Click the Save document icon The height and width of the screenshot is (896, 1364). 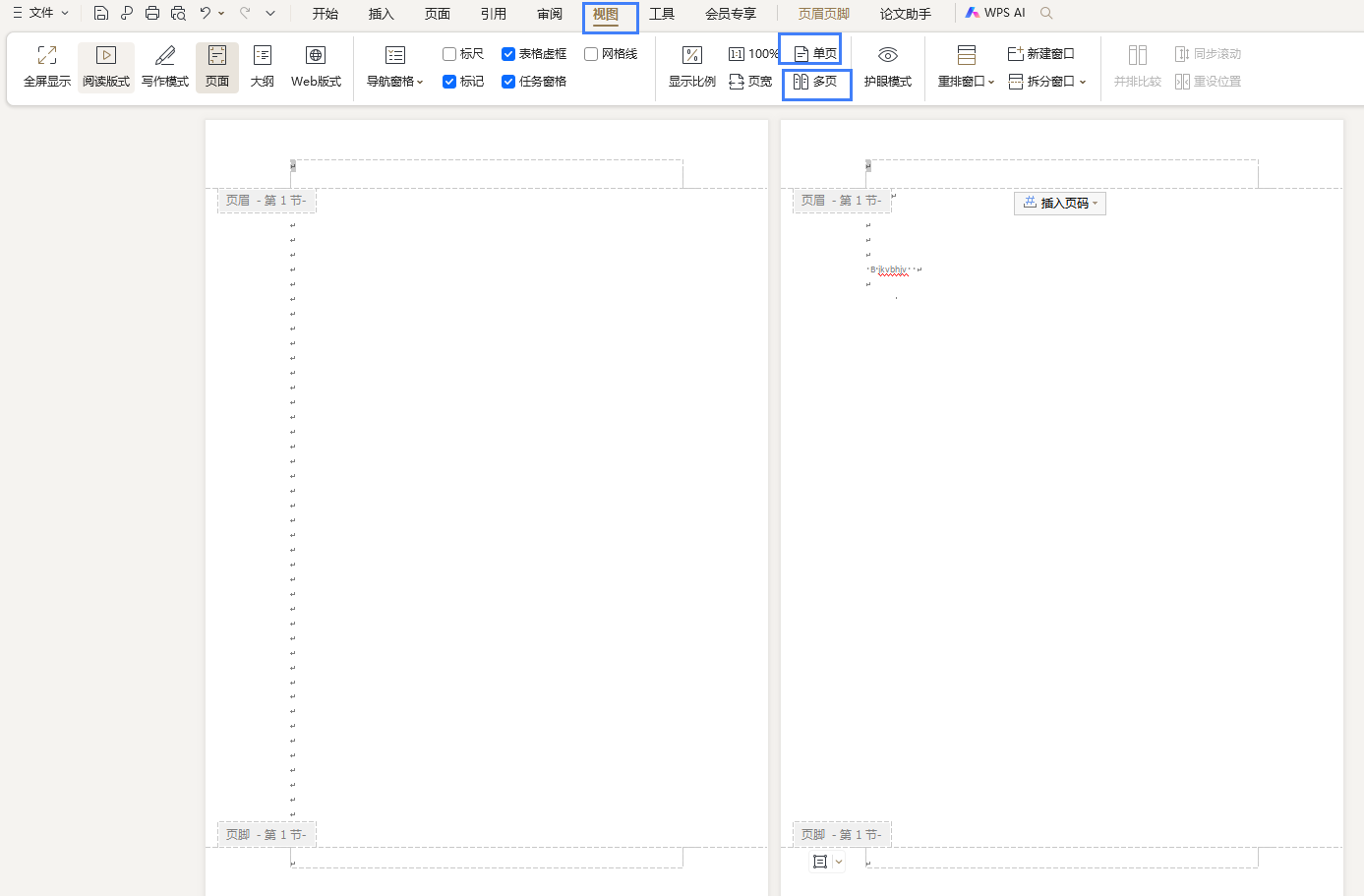tap(100, 13)
